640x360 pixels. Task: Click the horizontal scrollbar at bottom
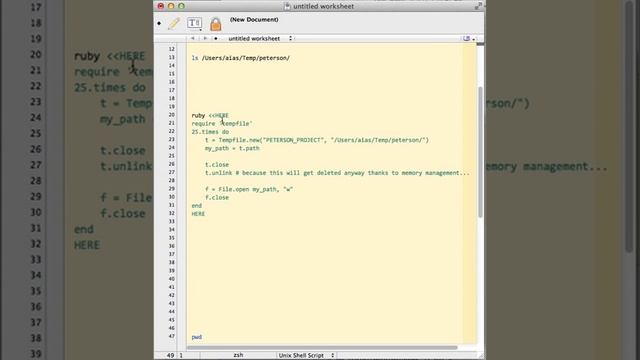[322, 348]
